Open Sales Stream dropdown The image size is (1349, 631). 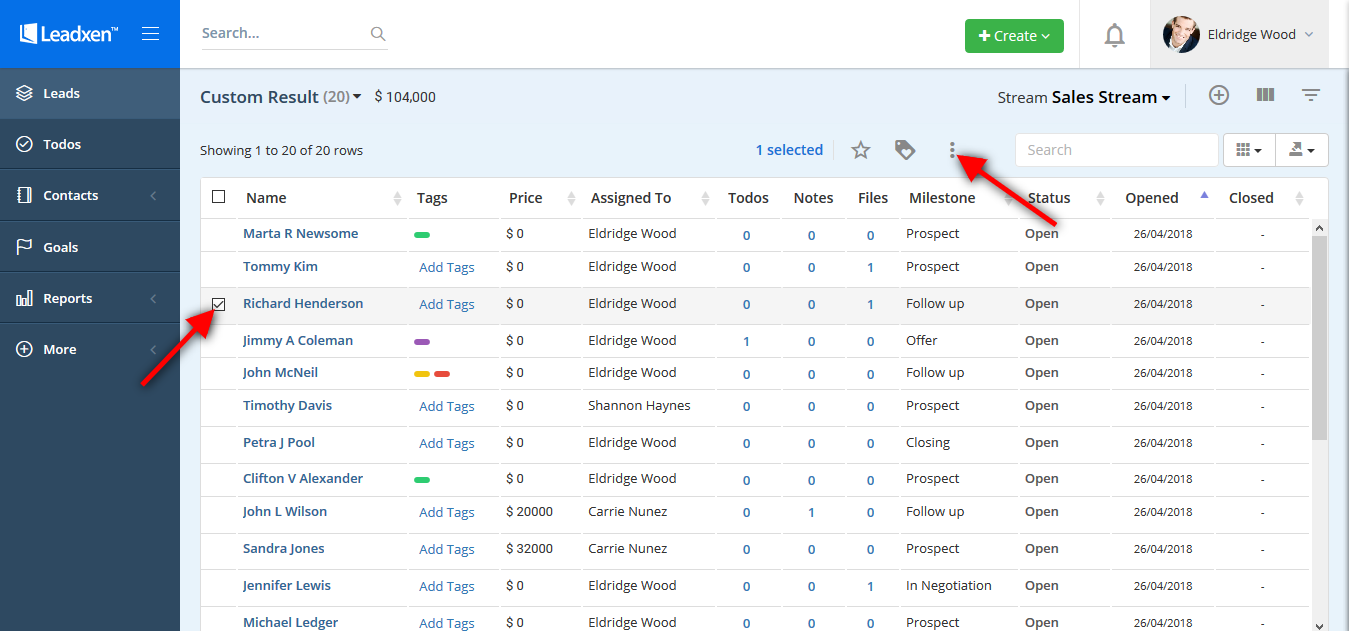pyautogui.click(x=1110, y=97)
